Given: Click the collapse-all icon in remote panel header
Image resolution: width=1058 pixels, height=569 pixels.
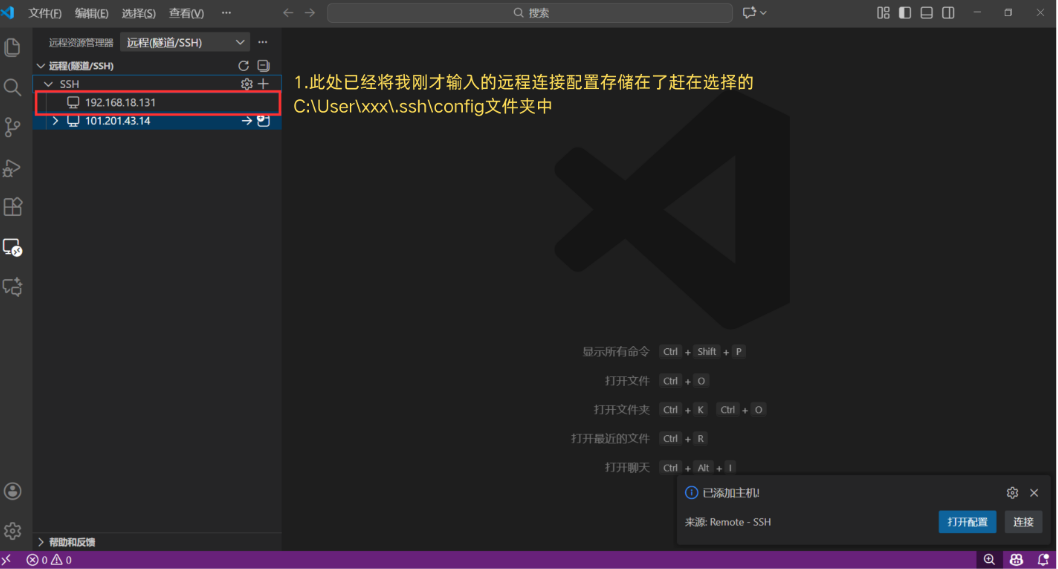Looking at the screenshot, I should coord(263,65).
